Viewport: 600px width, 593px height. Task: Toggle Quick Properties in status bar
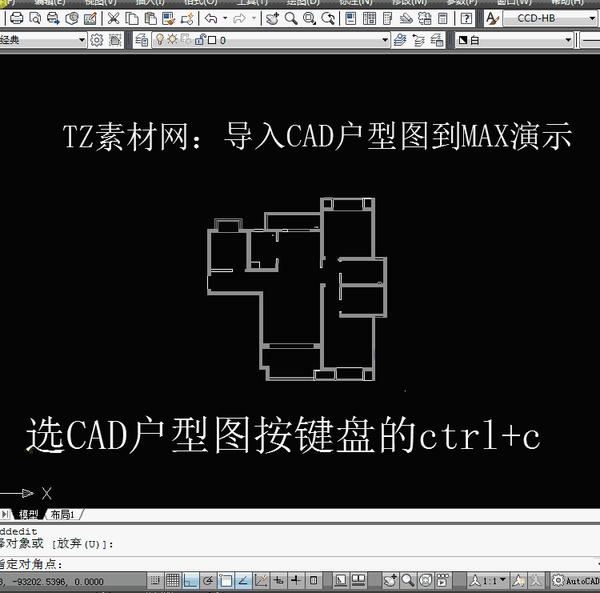pyautogui.click(x=313, y=581)
